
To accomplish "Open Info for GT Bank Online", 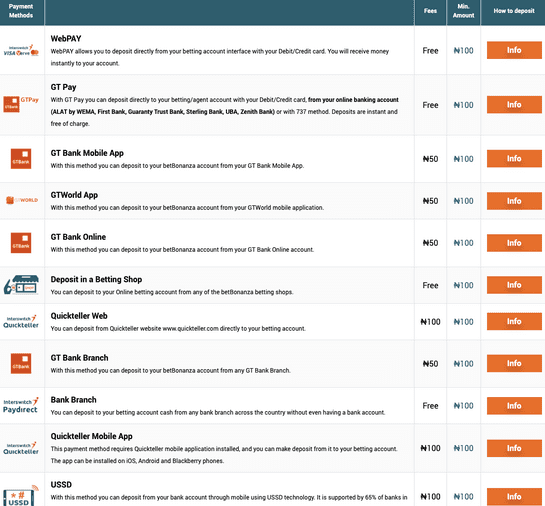I will 514,243.
